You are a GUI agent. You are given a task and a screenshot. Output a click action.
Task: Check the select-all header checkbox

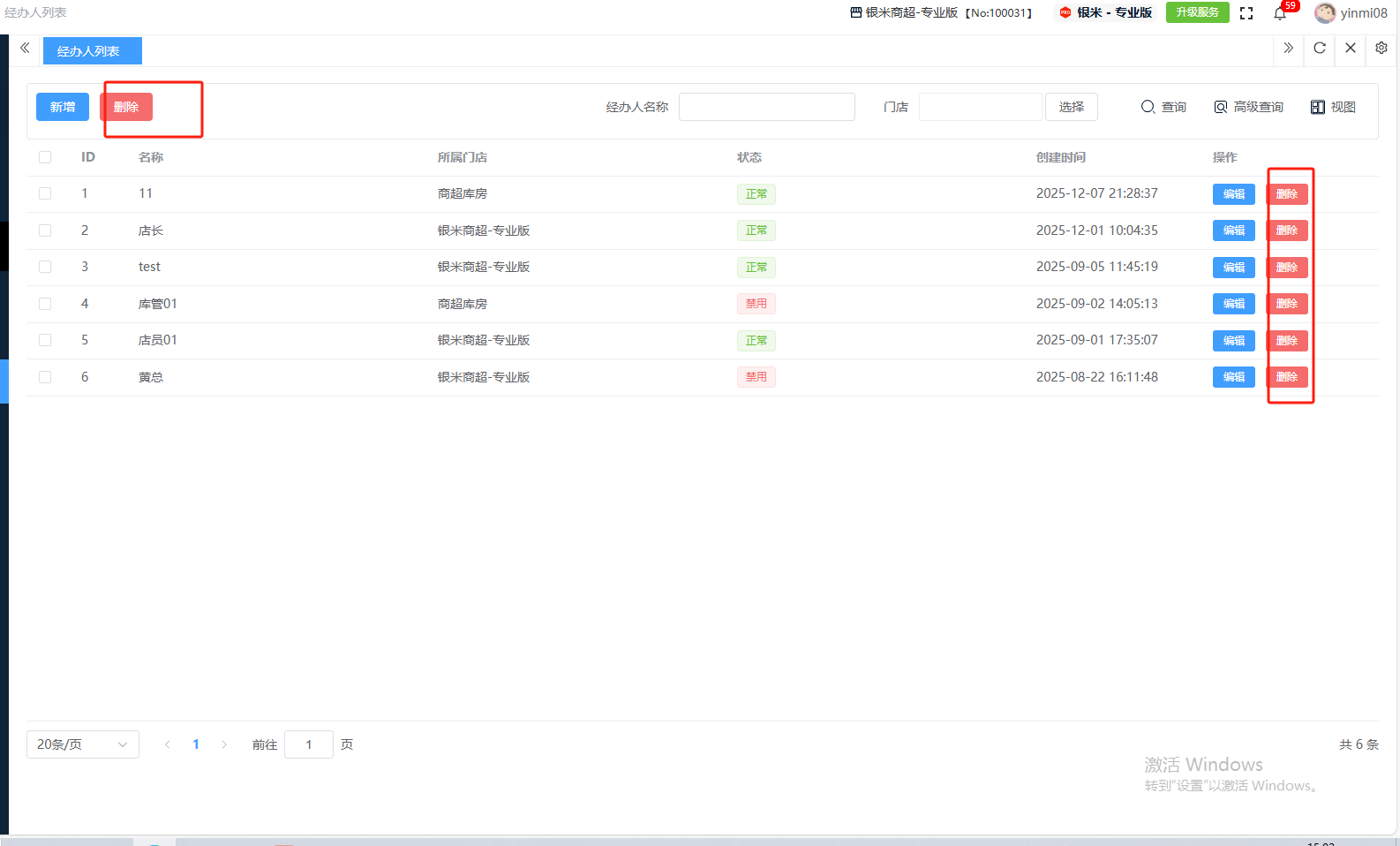(45, 157)
